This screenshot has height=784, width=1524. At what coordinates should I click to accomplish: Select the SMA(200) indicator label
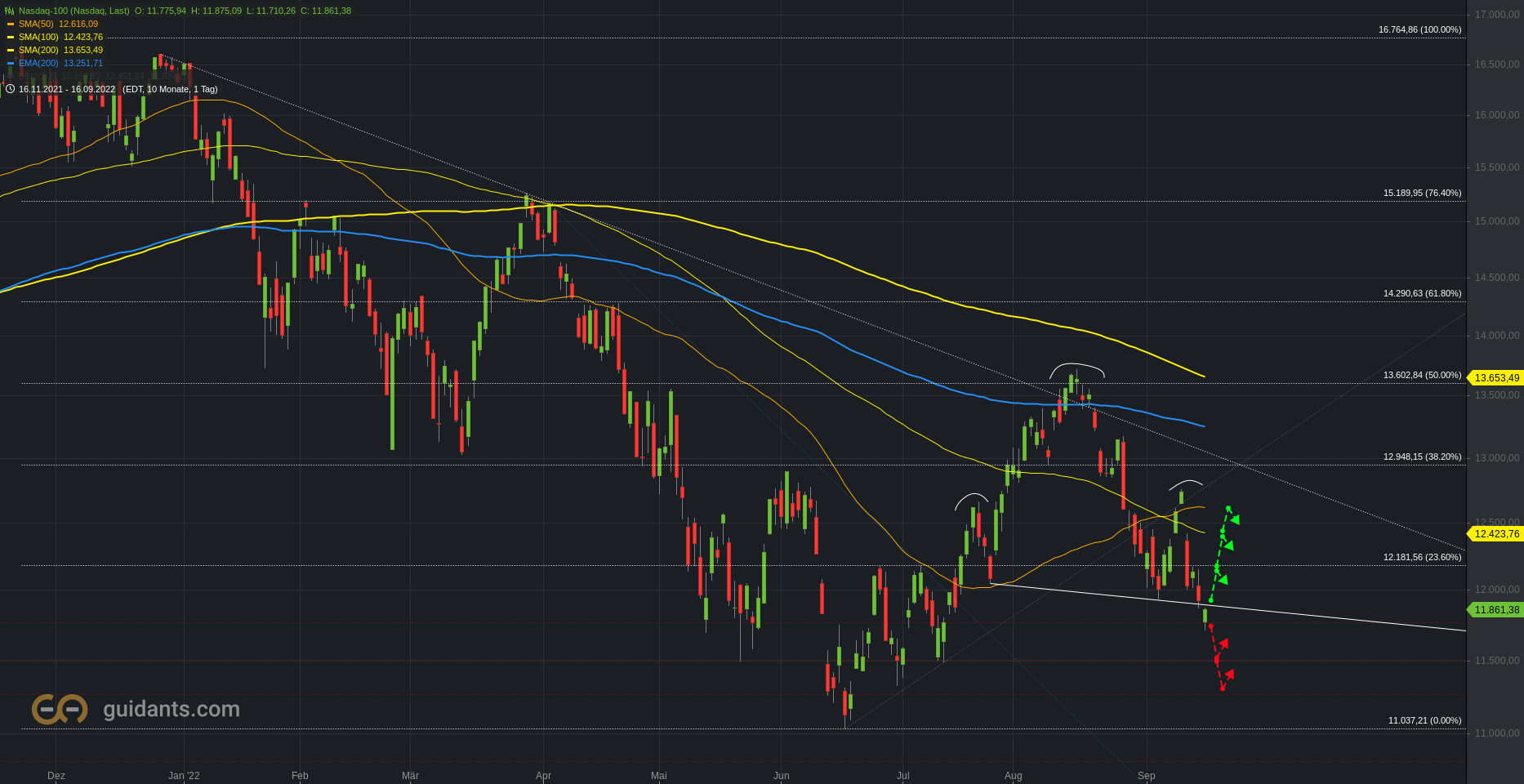[38, 50]
